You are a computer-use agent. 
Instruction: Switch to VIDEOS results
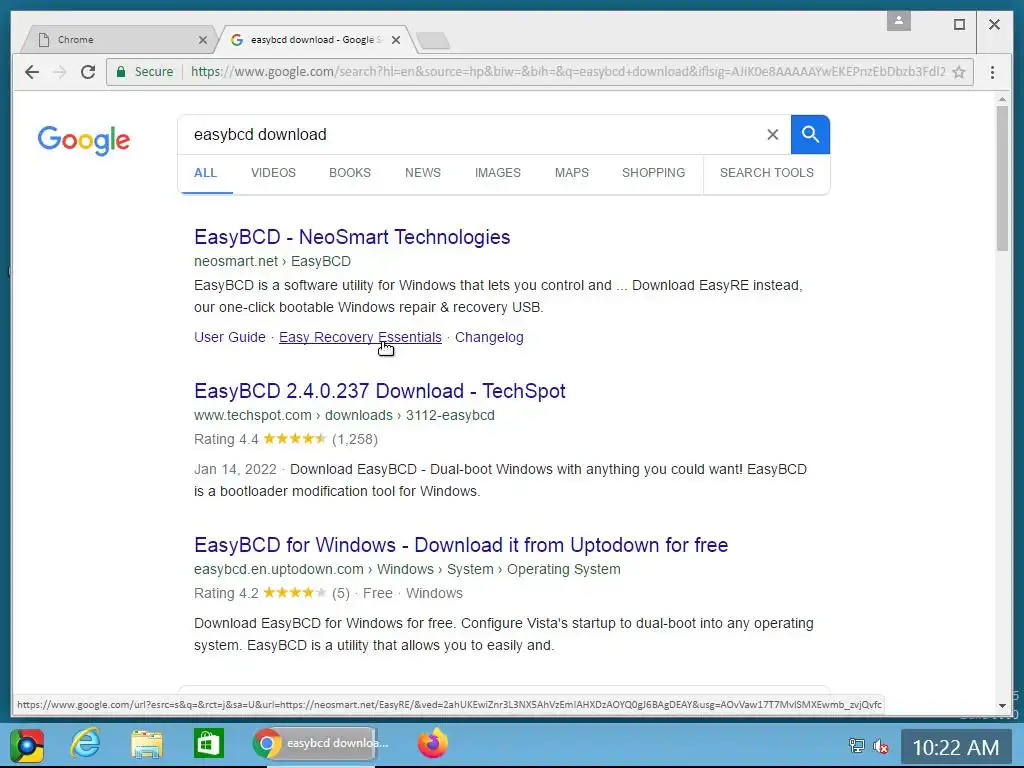point(273,173)
